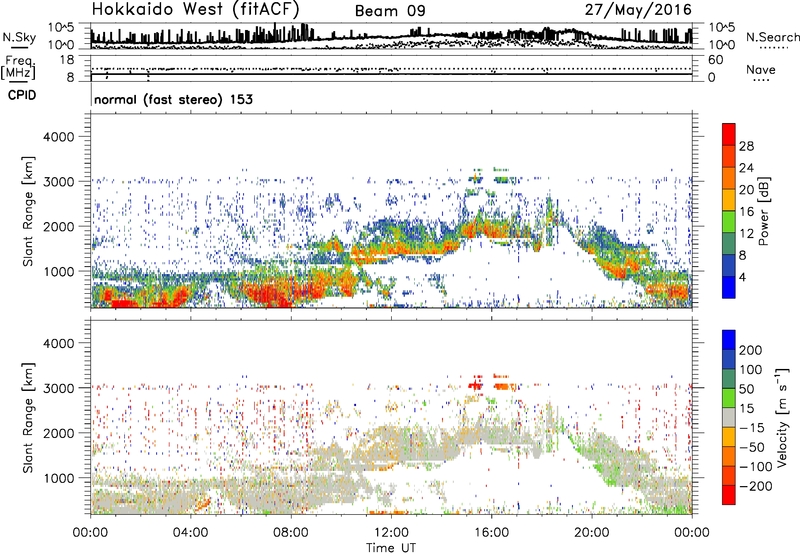Viewport: 800px width, 554px height.
Task: Select the "Beam 09" heading text
Action: tap(390, 11)
